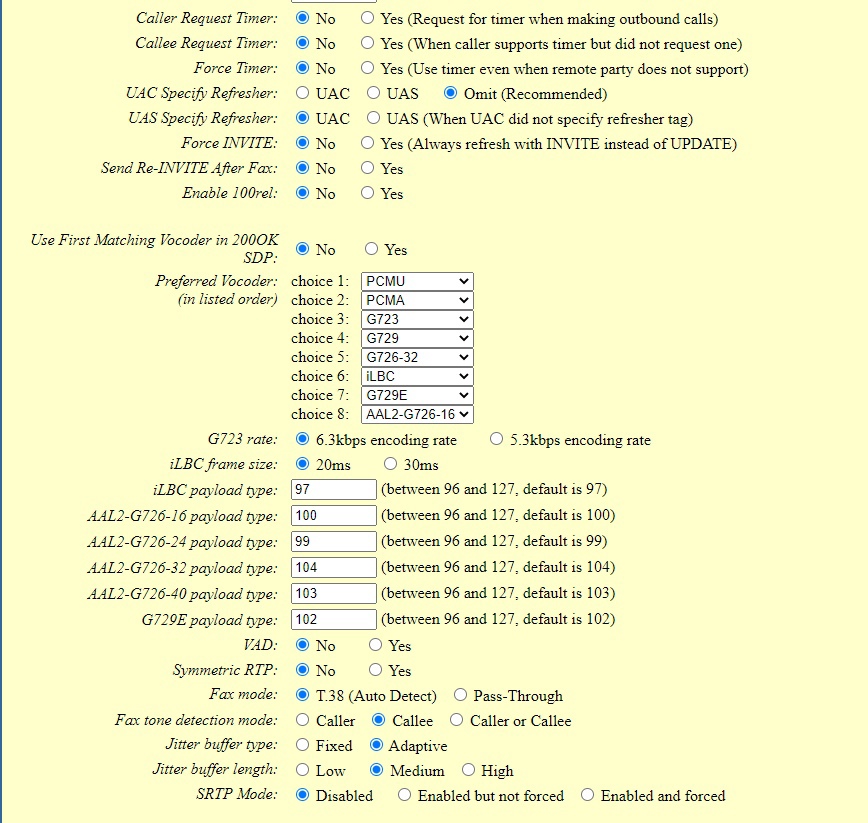This screenshot has height=823, width=868.
Task: Open vocoder choice 2 dropdown showing PCMA
Action: pyautogui.click(x=417, y=300)
